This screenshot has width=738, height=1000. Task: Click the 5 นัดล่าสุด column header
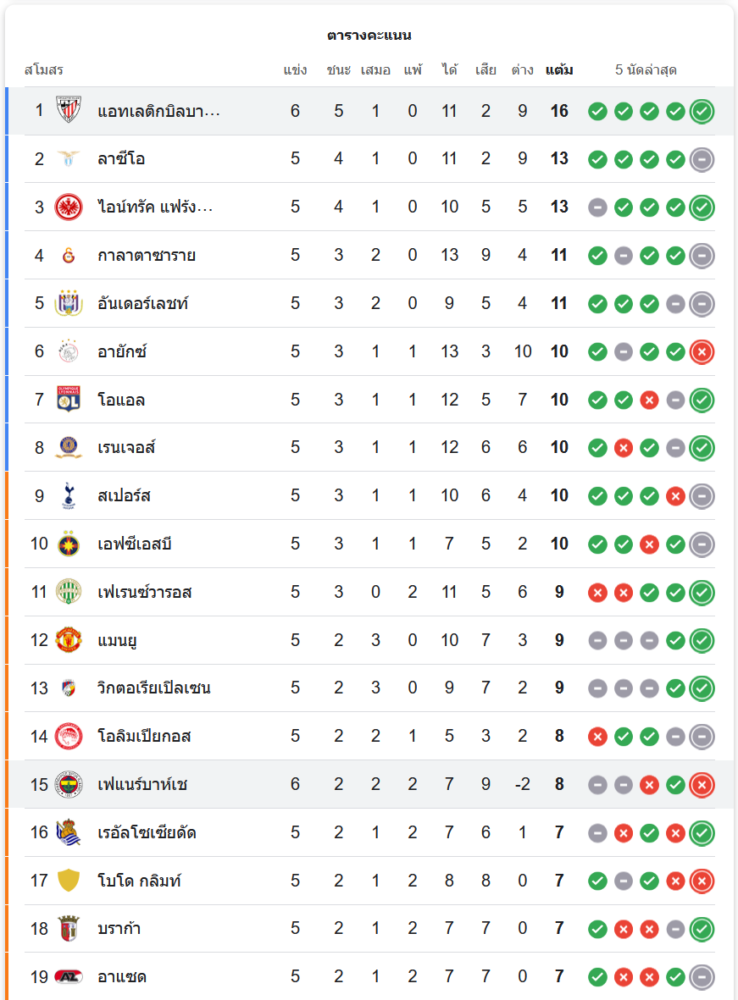click(646, 70)
